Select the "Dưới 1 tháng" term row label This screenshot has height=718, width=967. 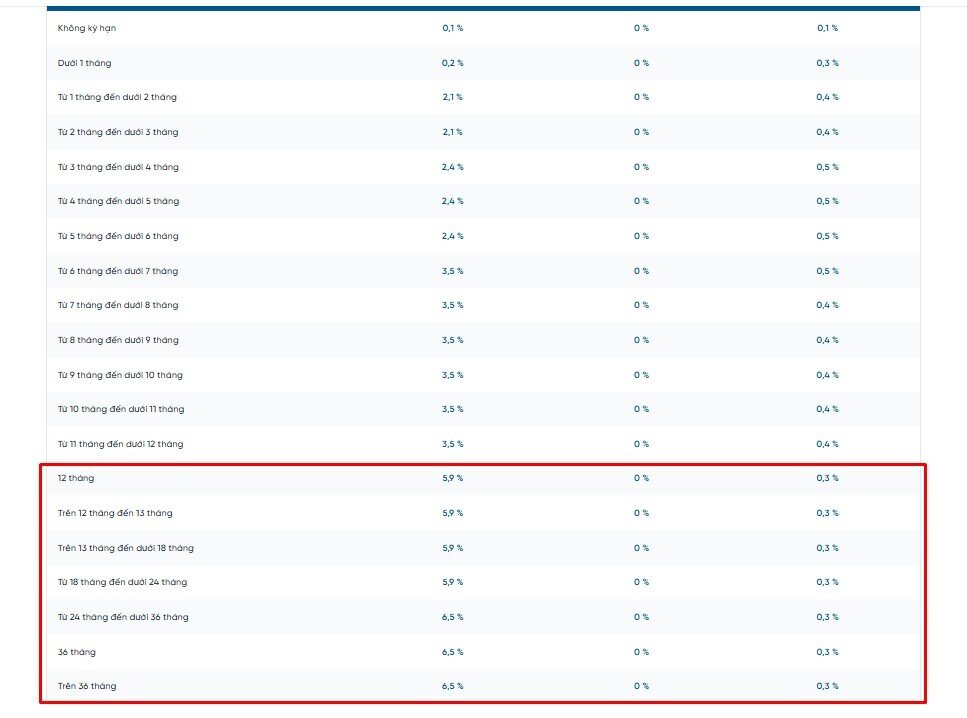pyautogui.click(x=85, y=63)
